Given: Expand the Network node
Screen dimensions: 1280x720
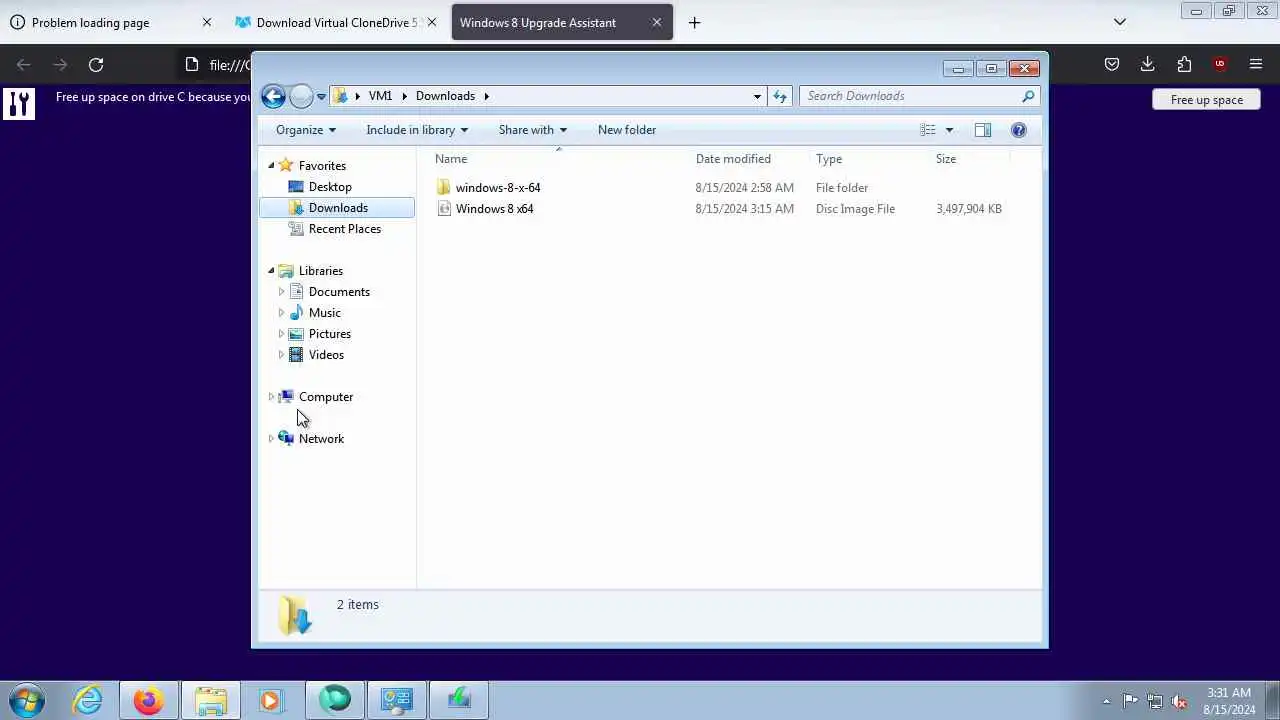Looking at the screenshot, I should (x=271, y=439).
